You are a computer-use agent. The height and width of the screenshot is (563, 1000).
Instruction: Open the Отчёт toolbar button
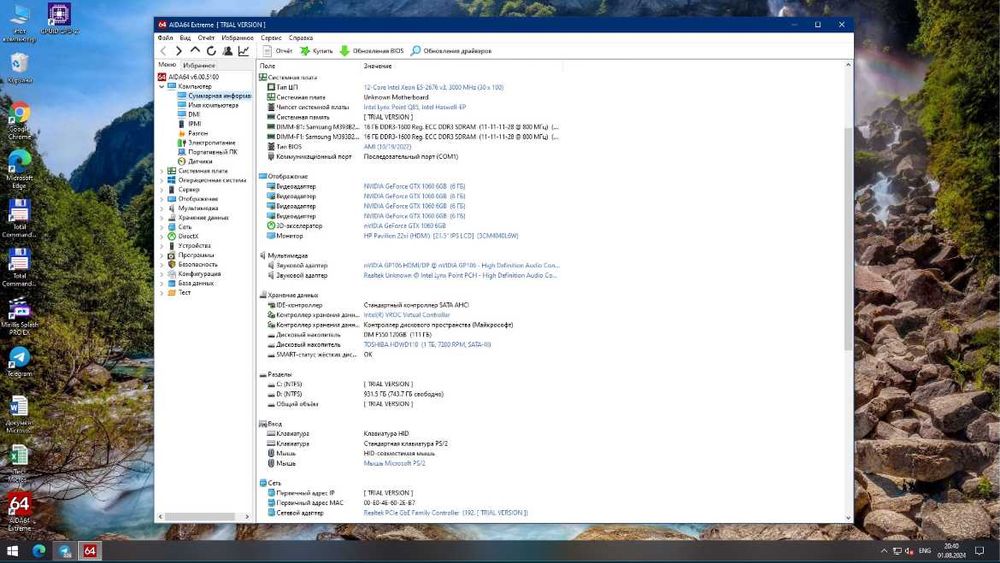277,51
